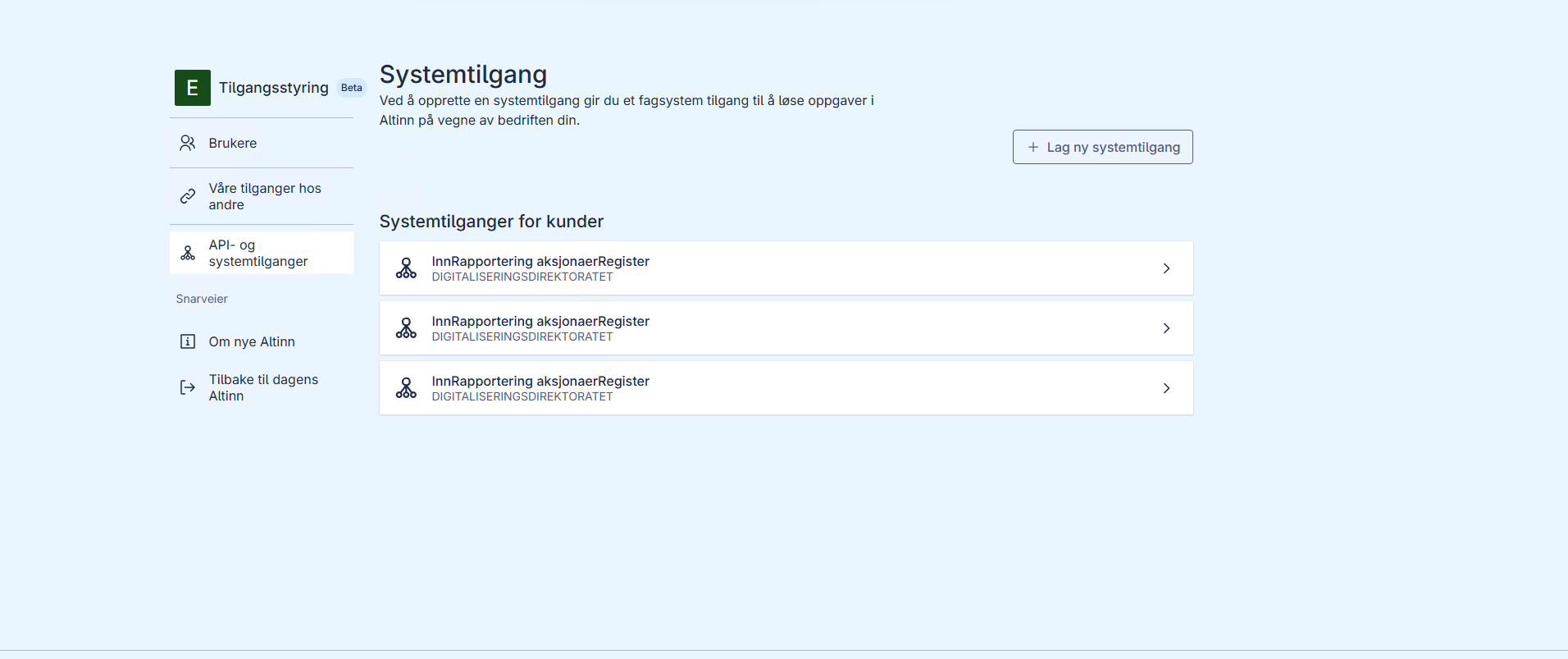This screenshot has width=1568, height=659.
Task: Go to Tilbake til dagens Altinn
Action: click(262, 387)
